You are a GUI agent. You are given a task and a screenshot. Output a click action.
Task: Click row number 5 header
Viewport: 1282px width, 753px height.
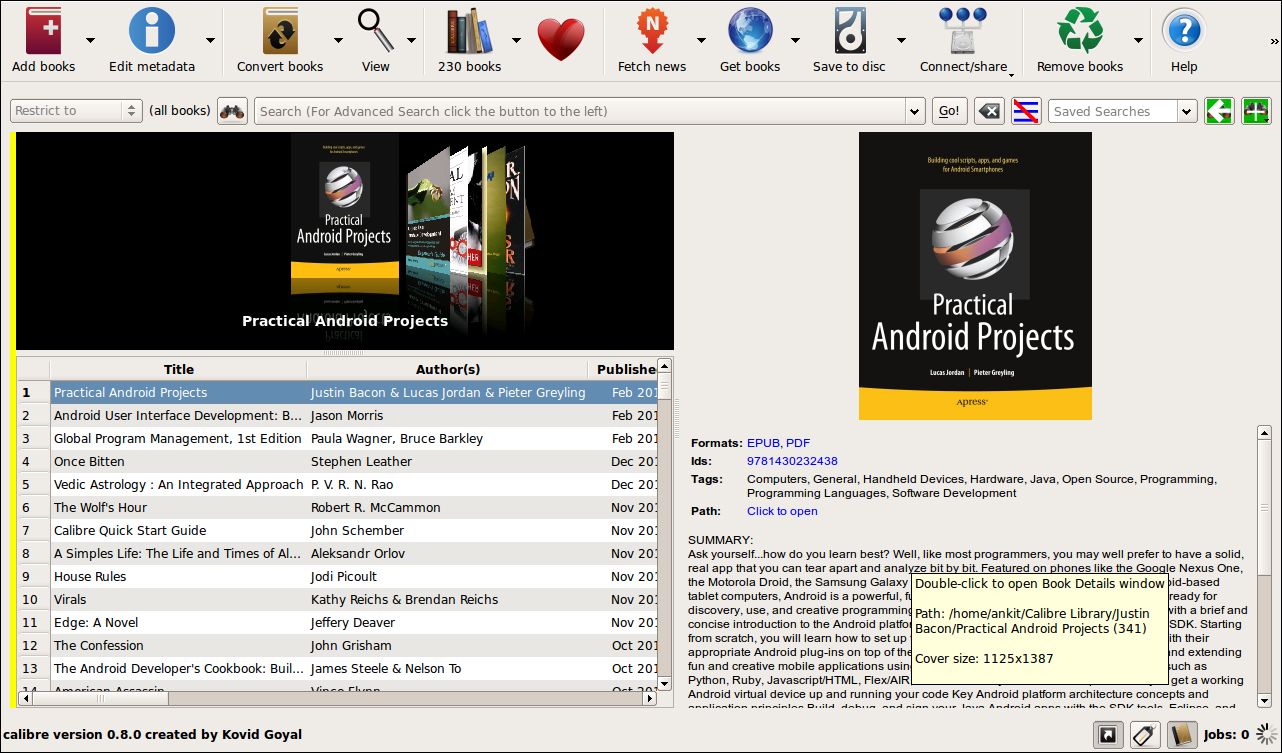pyautogui.click(x=33, y=484)
